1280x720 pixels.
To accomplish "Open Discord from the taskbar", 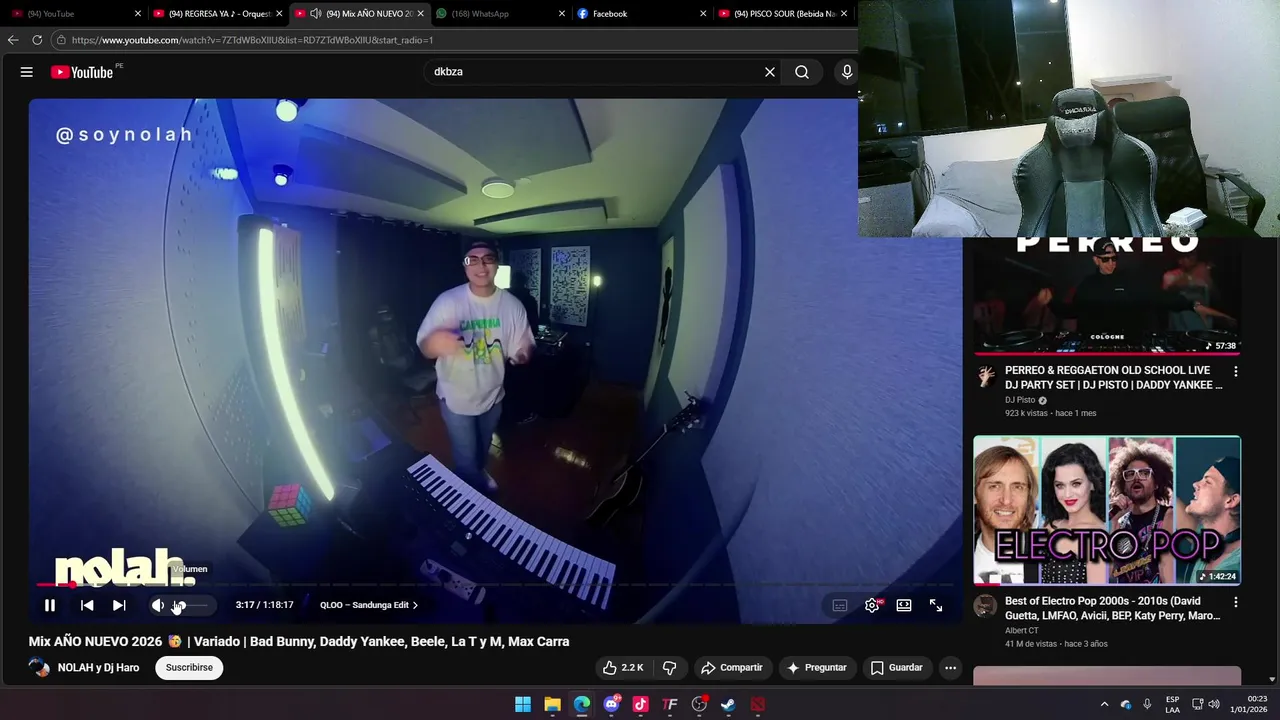I will click(x=611, y=704).
